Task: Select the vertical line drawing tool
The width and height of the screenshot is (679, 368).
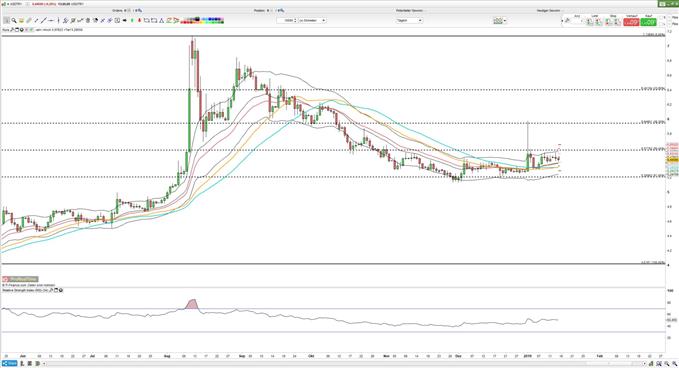Action: pyautogui.click(x=58, y=20)
